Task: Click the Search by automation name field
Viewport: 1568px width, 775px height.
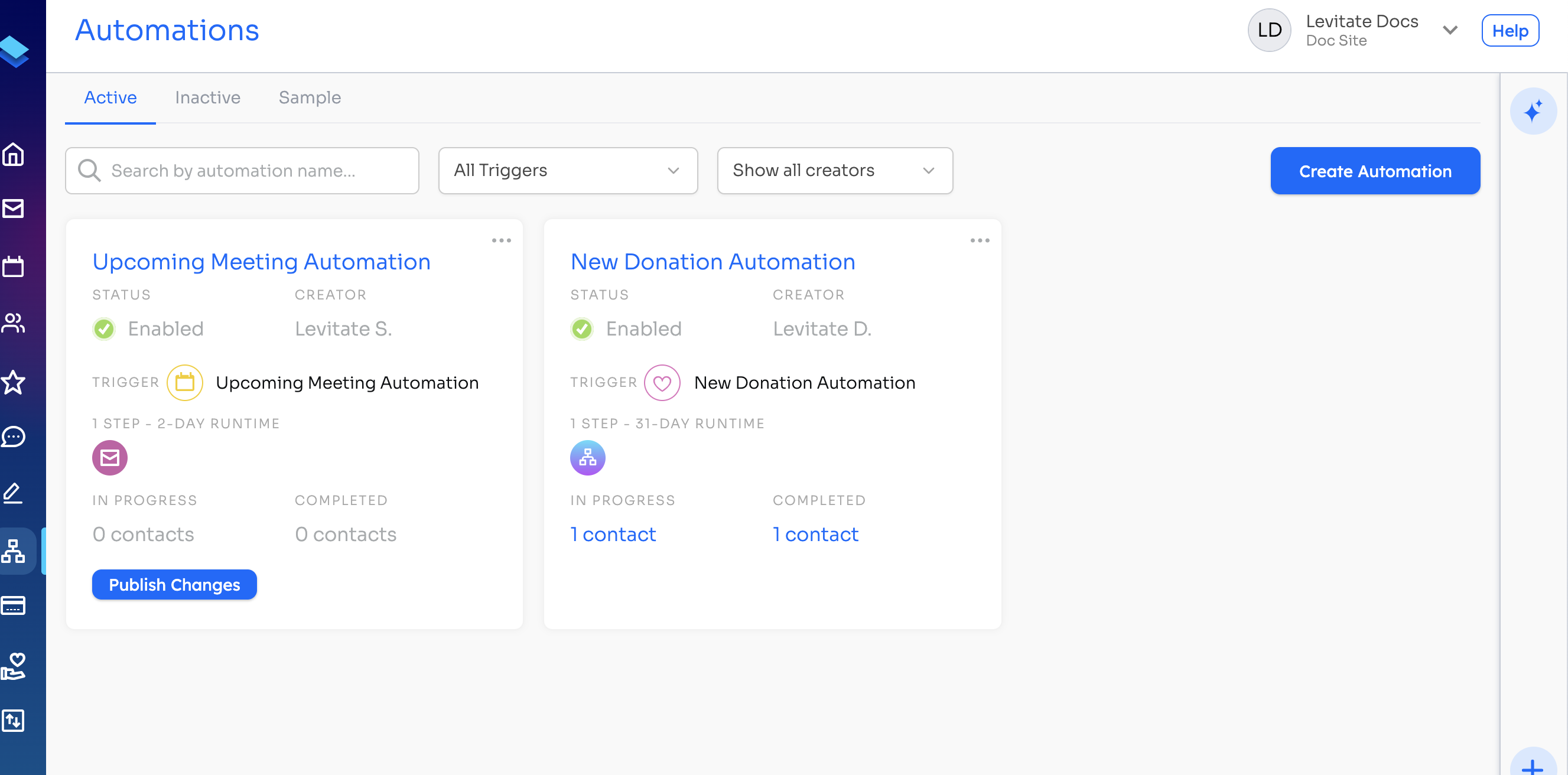Action: (x=242, y=171)
